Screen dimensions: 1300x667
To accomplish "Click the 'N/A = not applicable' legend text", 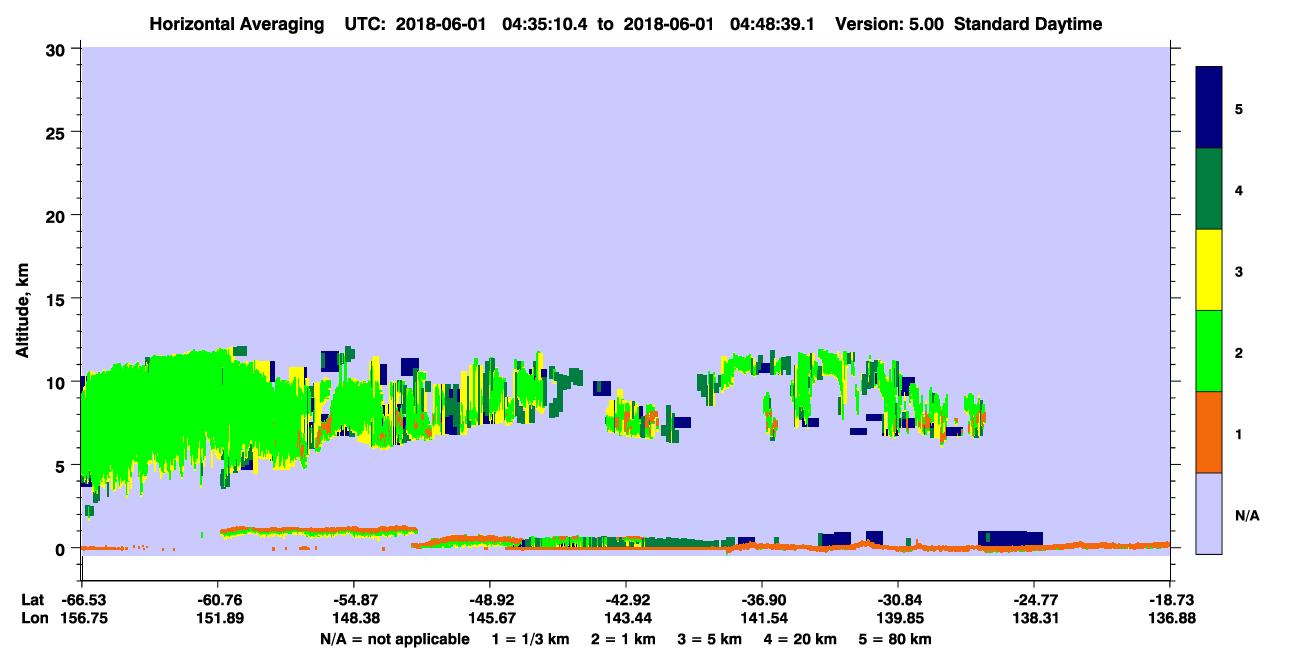I will click(x=394, y=639).
